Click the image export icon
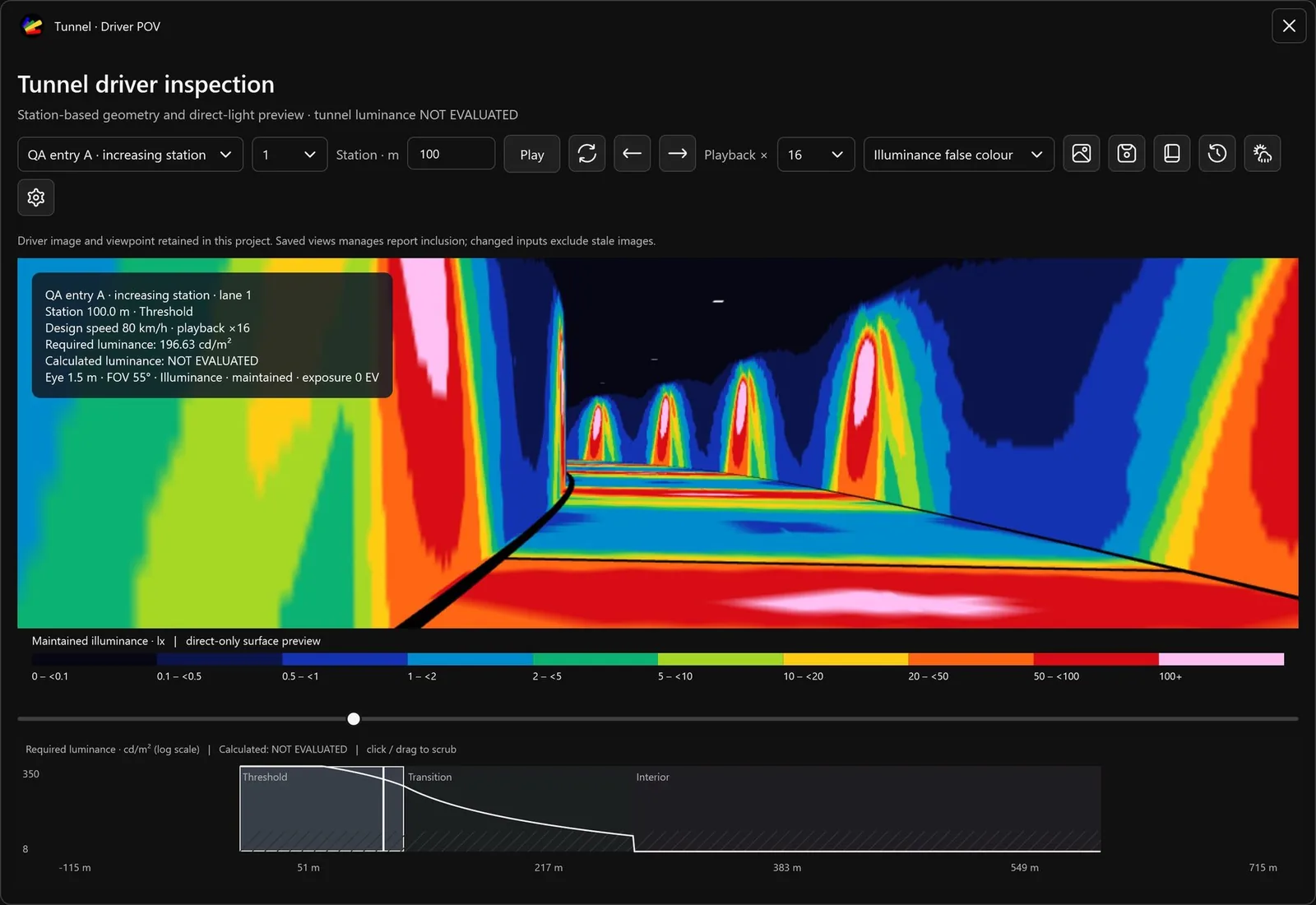 tap(1082, 154)
